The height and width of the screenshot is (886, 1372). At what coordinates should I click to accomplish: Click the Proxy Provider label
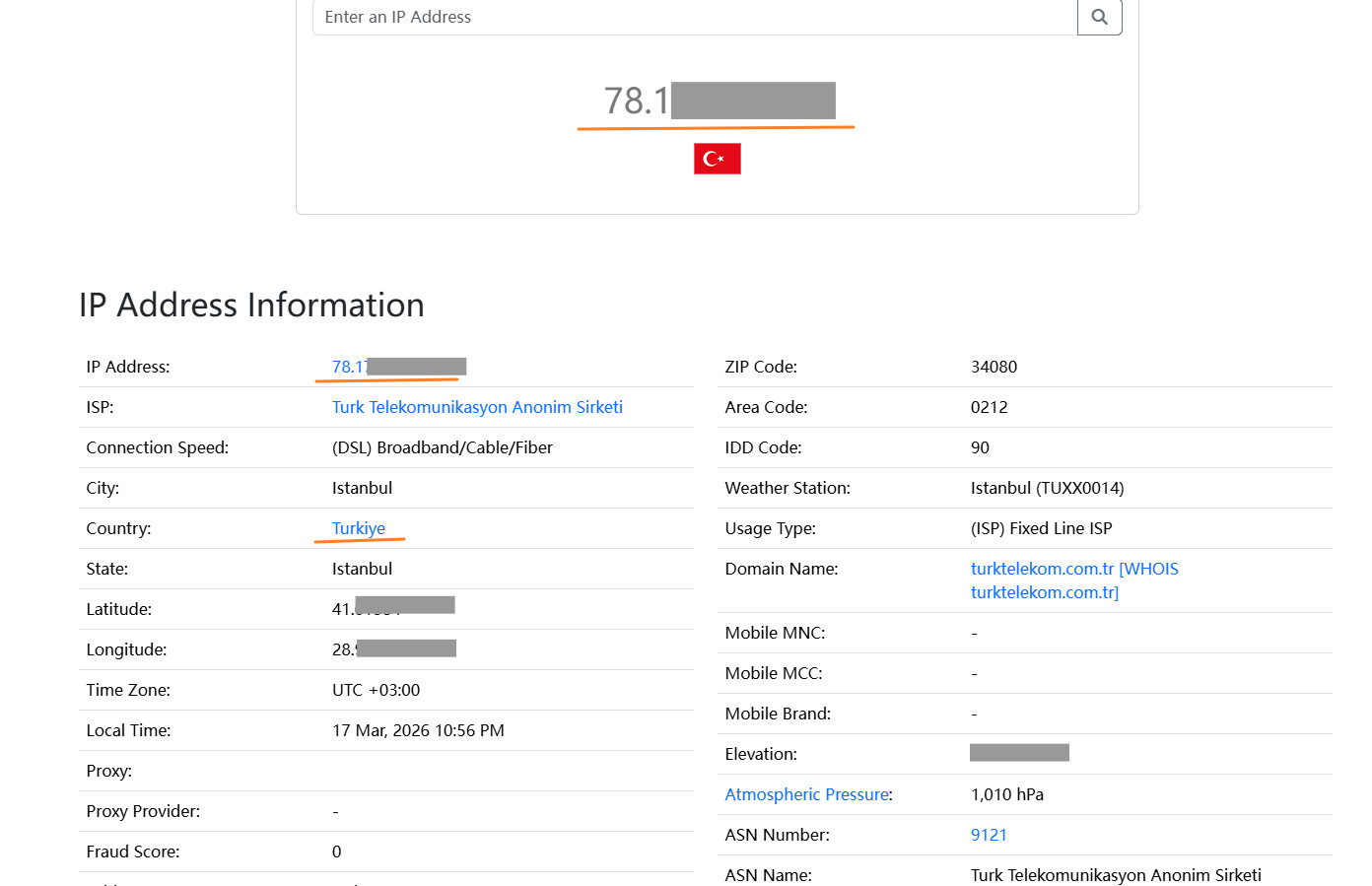[x=143, y=811]
